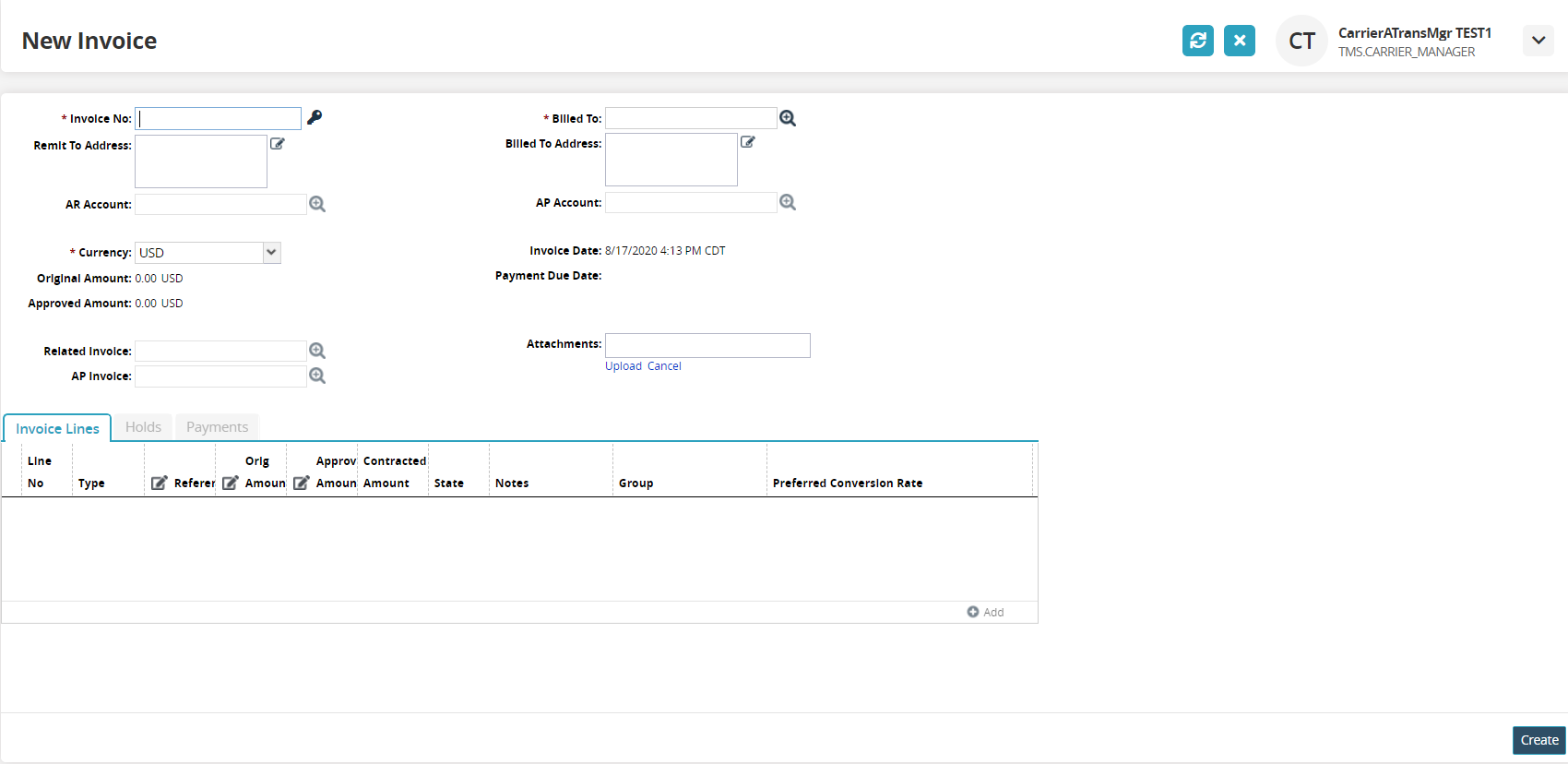Viewport: 1568px width, 764px height.
Task: Select the Invoice Lines tab
Action: [x=57, y=429]
